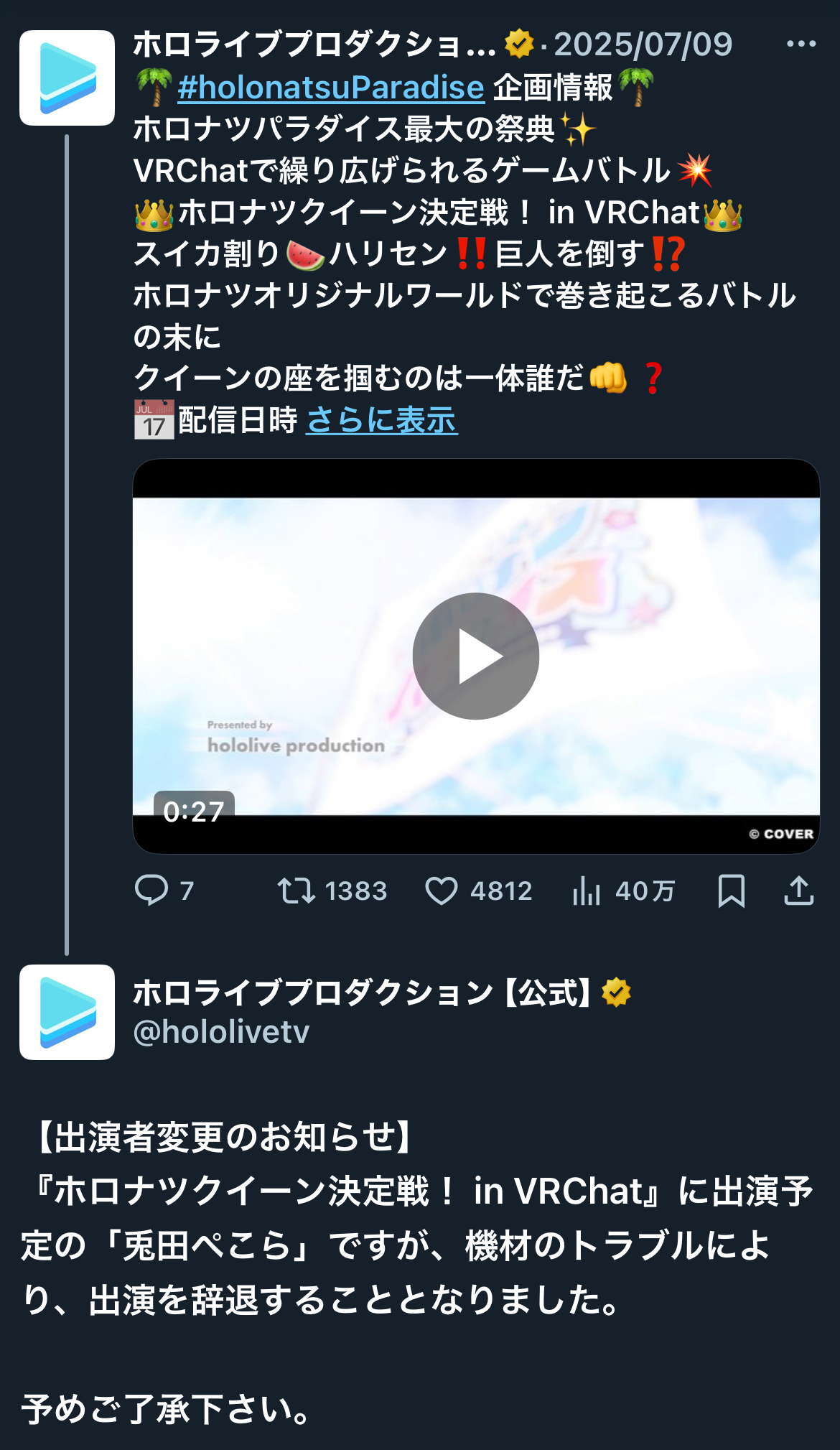Click the 2025/07/09 timestamp
Screen dimensions: 840x1450
pos(643,45)
